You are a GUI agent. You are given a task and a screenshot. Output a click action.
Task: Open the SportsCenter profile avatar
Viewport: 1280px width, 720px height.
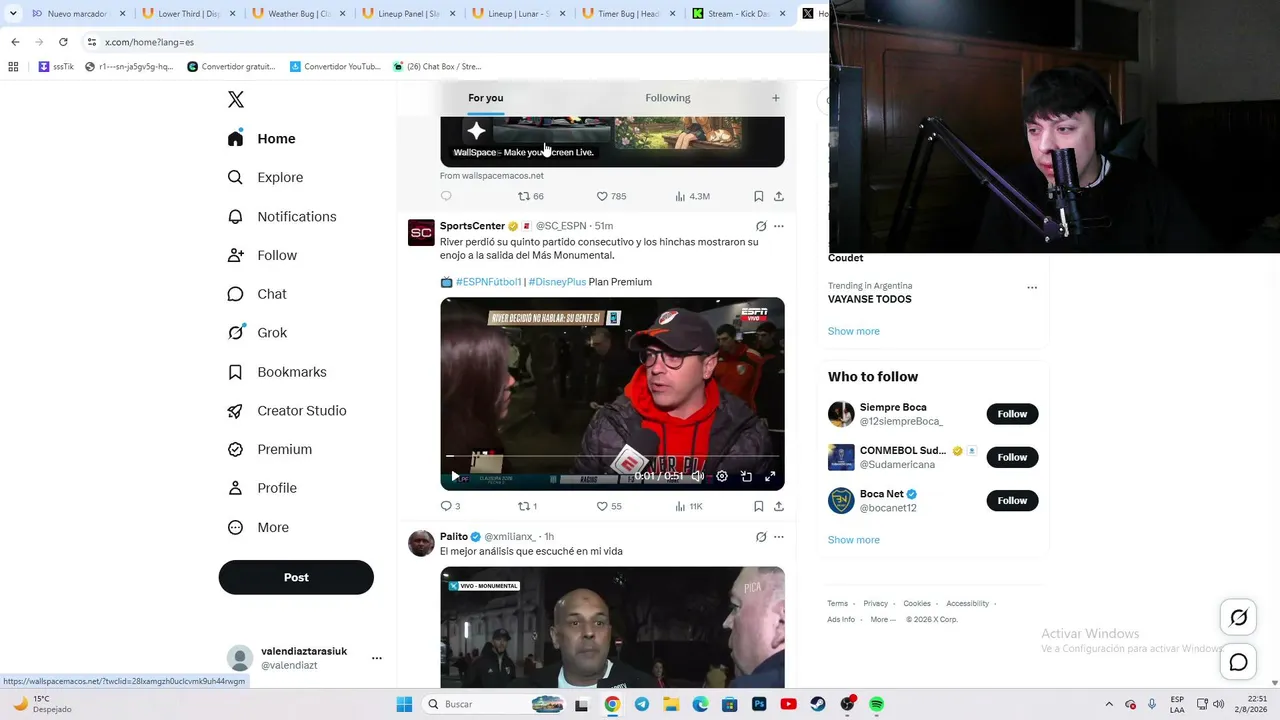[421, 233]
